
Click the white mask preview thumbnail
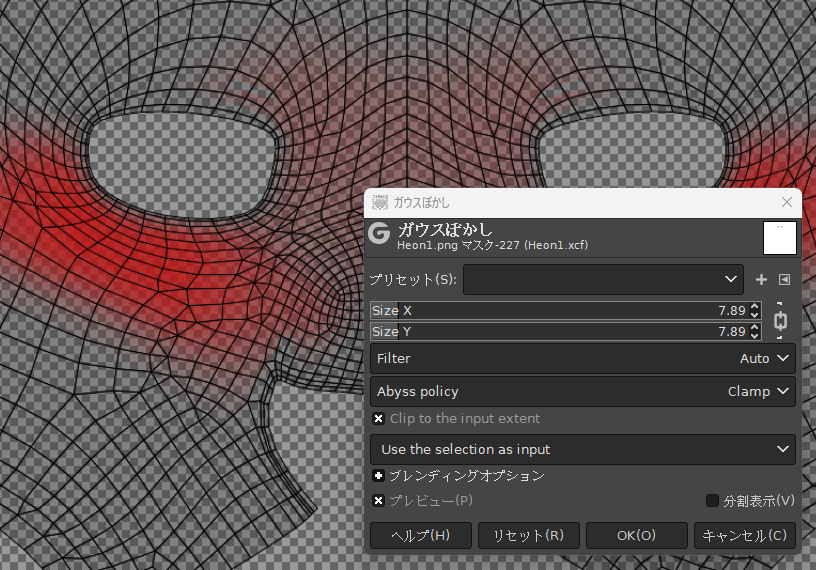coord(780,238)
